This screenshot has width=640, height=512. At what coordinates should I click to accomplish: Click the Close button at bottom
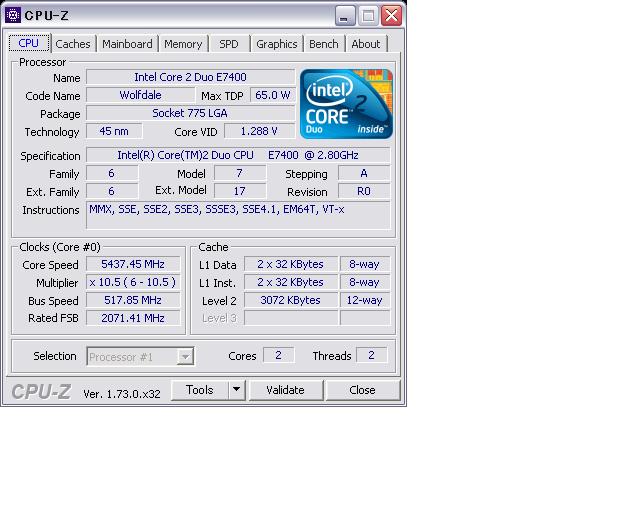point(362,390)
